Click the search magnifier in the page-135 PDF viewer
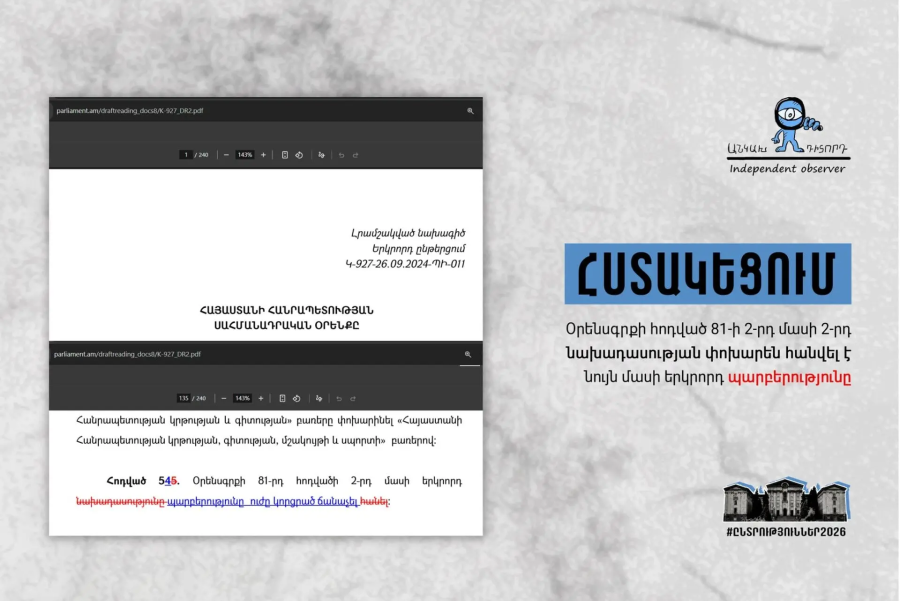 pyautogui.click(x=467, y=354)
